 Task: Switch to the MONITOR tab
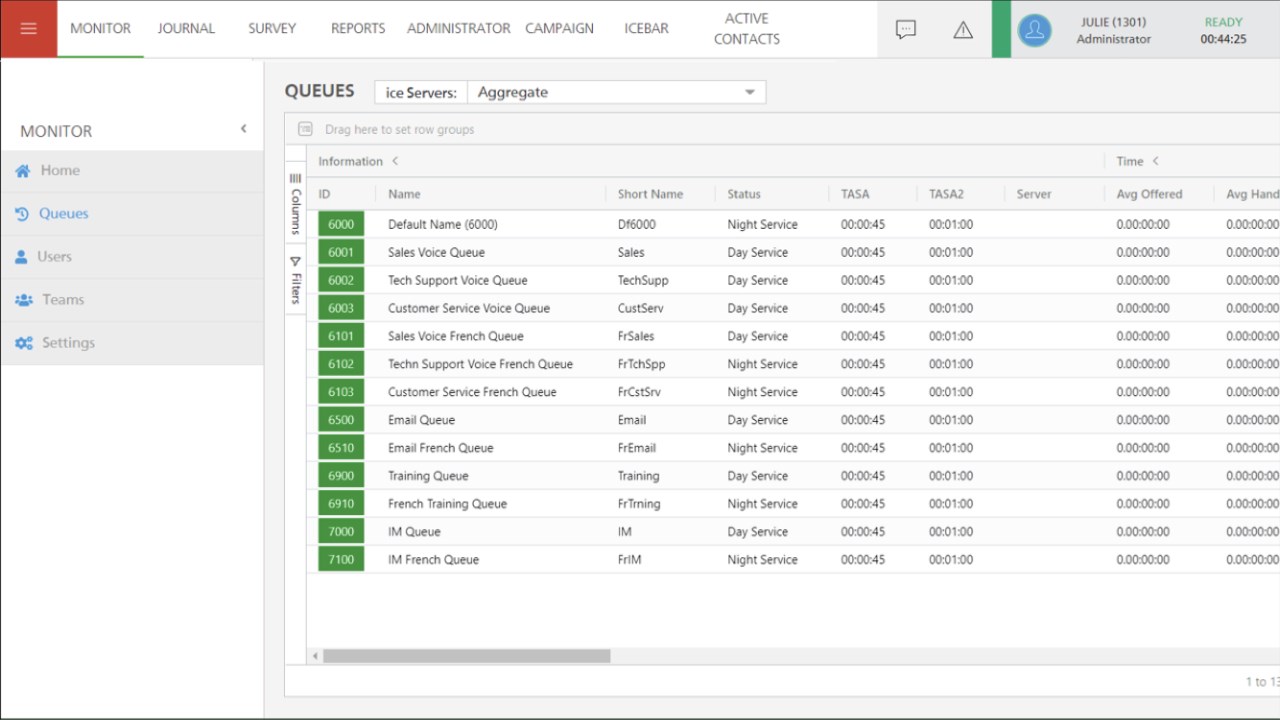click(100, 28)
